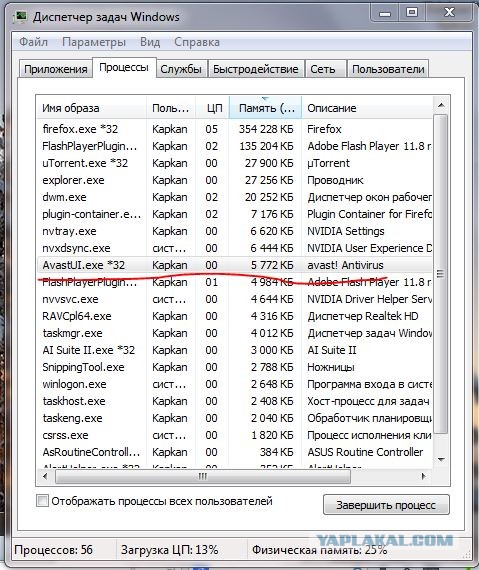Click the ASUS Routine Controller description
The height and width of the screenshot is (570, 479).
(x=365, y=452)
